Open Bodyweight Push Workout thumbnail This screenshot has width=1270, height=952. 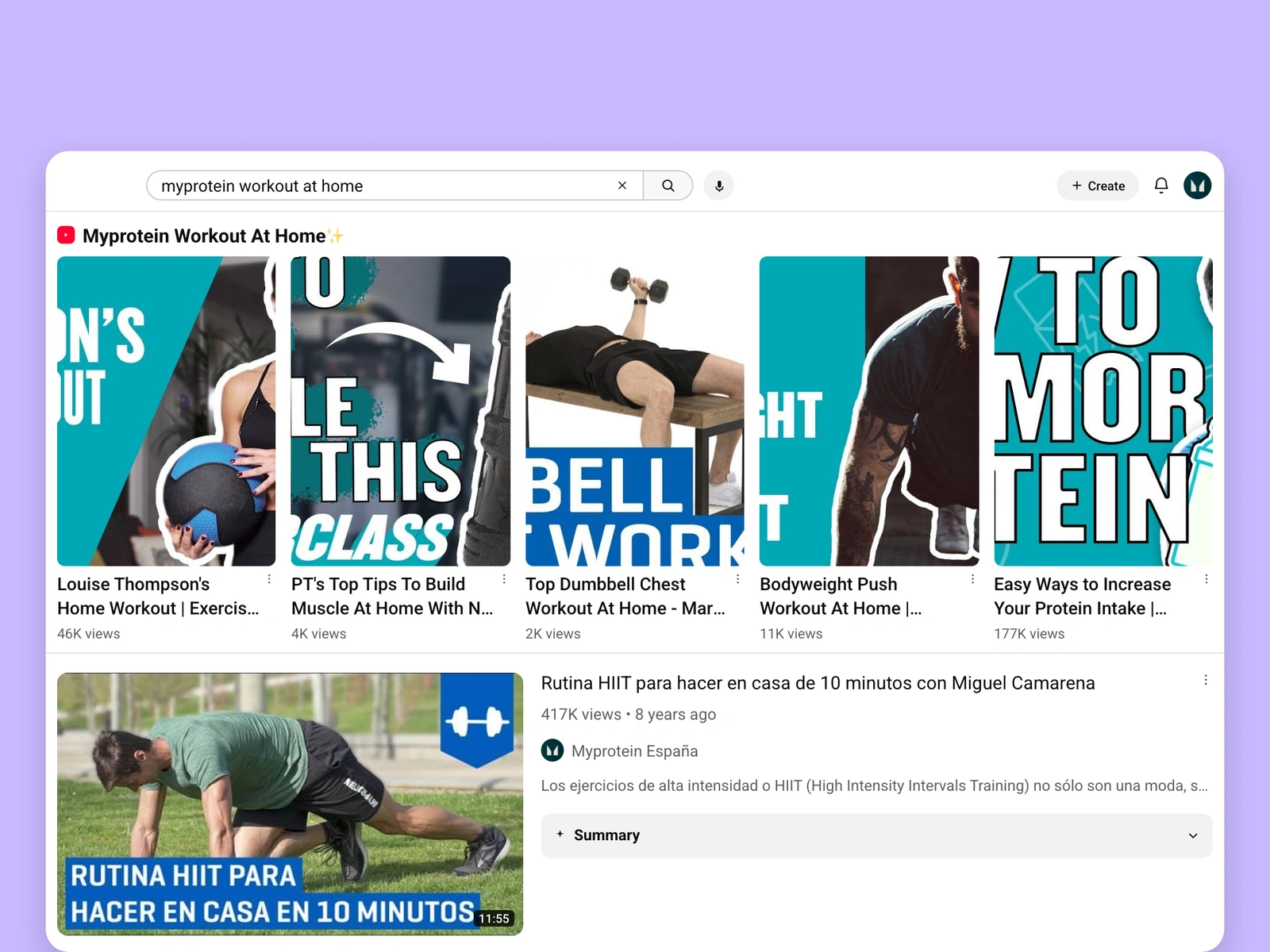(869, 411)
